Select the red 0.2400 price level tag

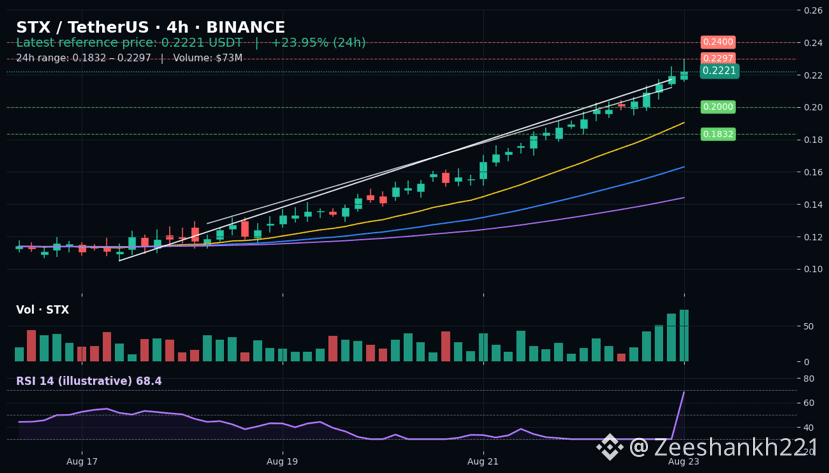pyautogui.click(x=718, y=42)
